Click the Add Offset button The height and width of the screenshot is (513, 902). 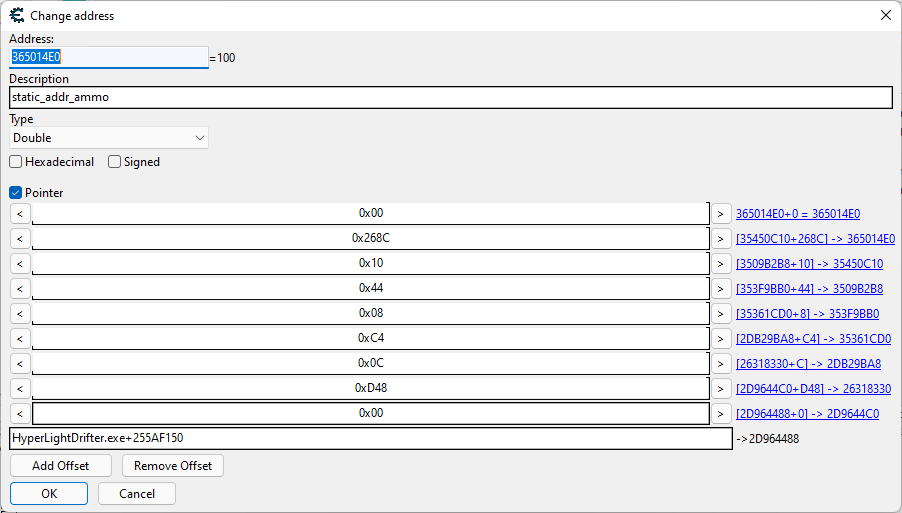[x=61, y=466]
